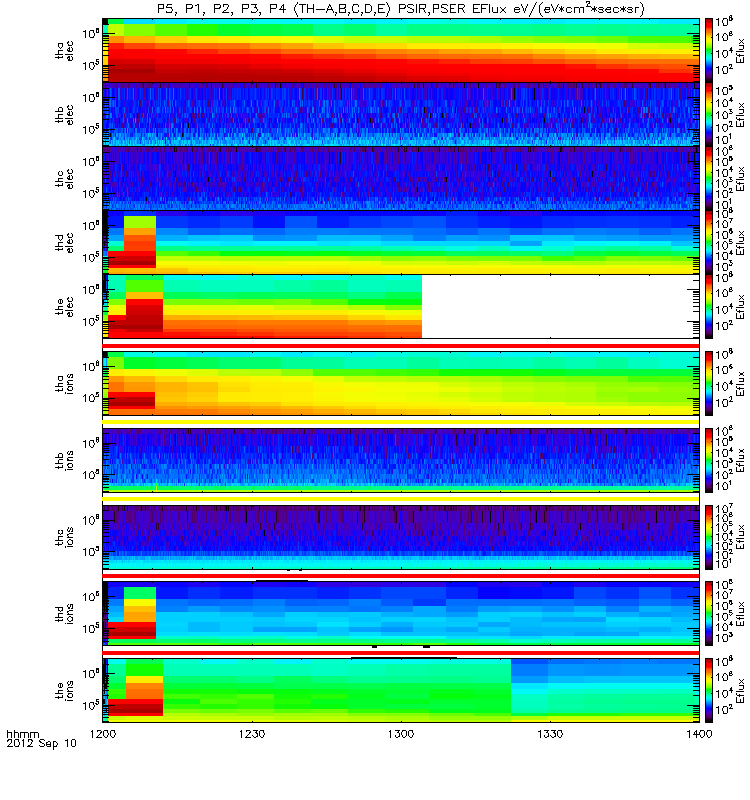Click the red burst in thd elec panel
The height and width of the screenshot is (800, 750).
point(132,259)
